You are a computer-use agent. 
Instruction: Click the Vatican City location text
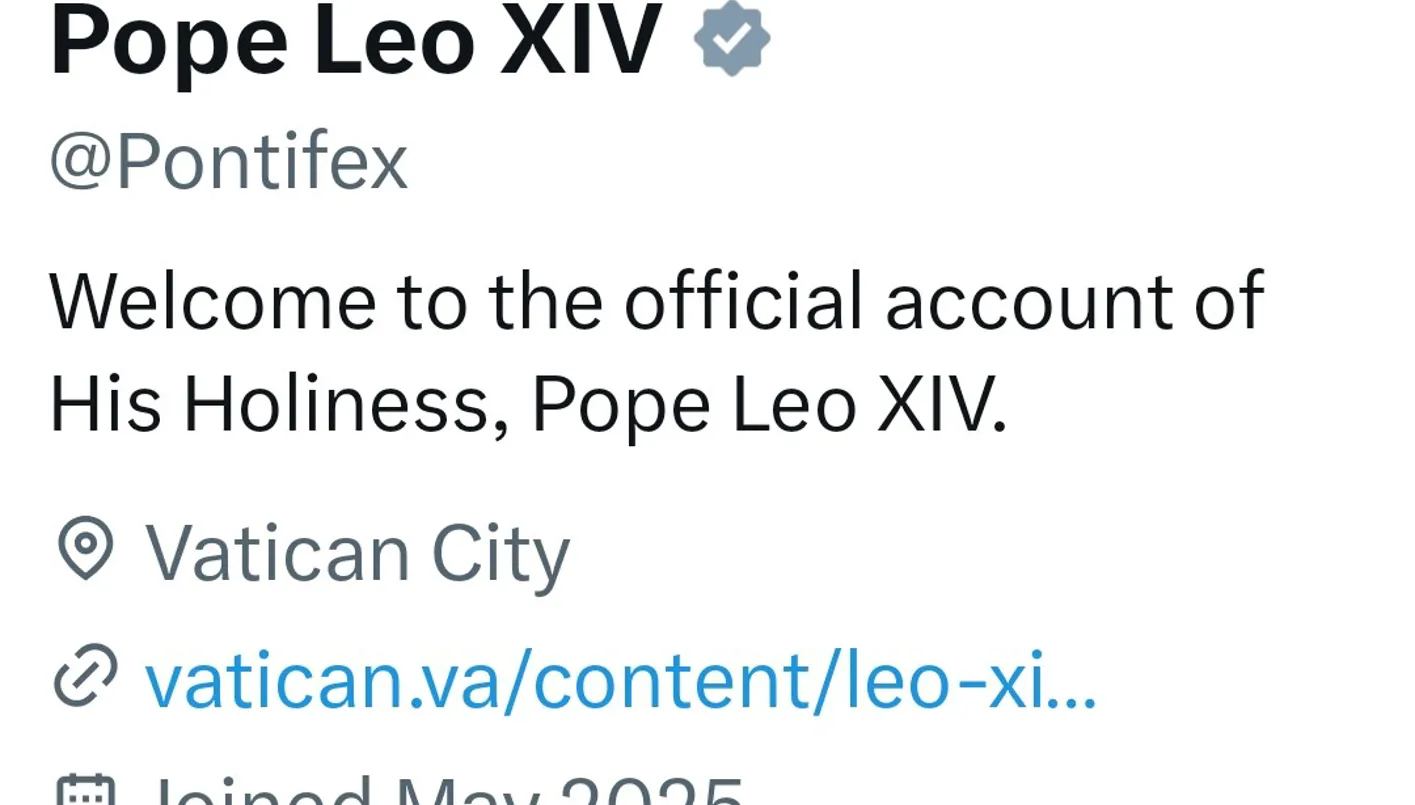358,553
